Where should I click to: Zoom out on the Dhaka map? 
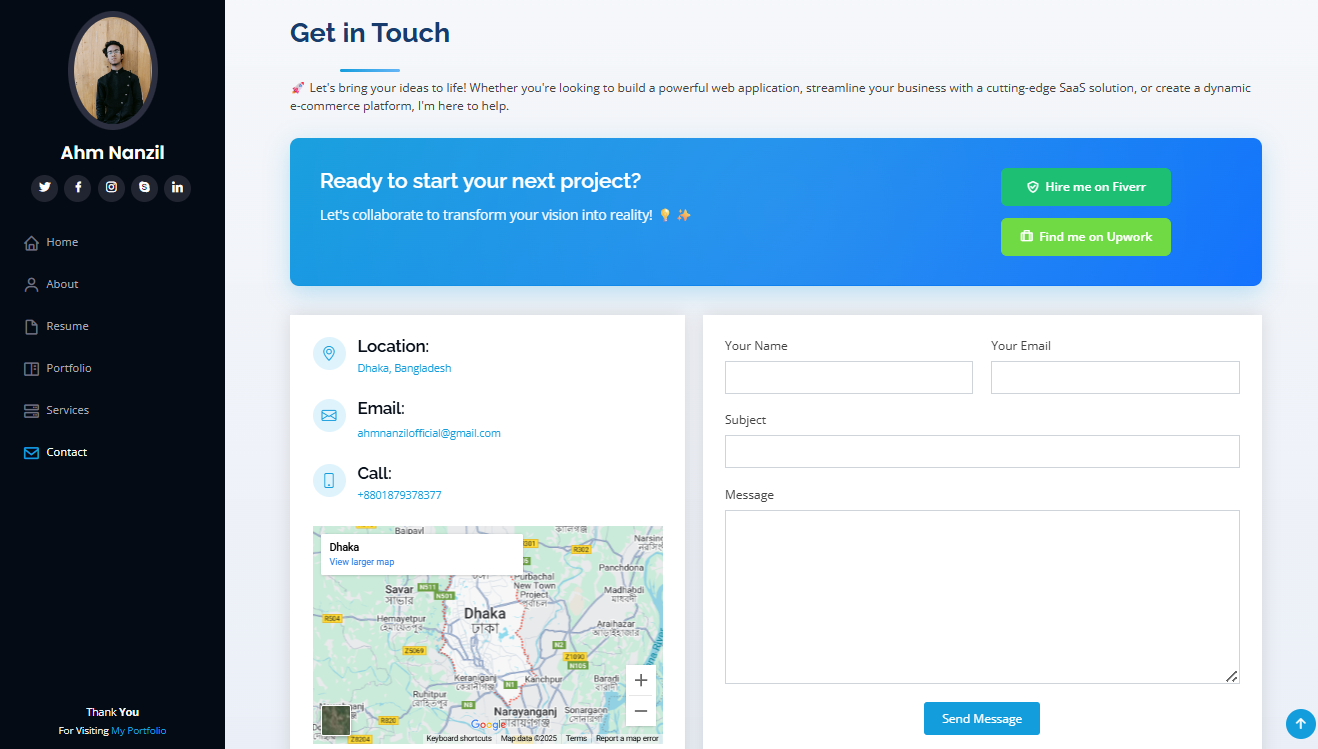coord(641,711)
